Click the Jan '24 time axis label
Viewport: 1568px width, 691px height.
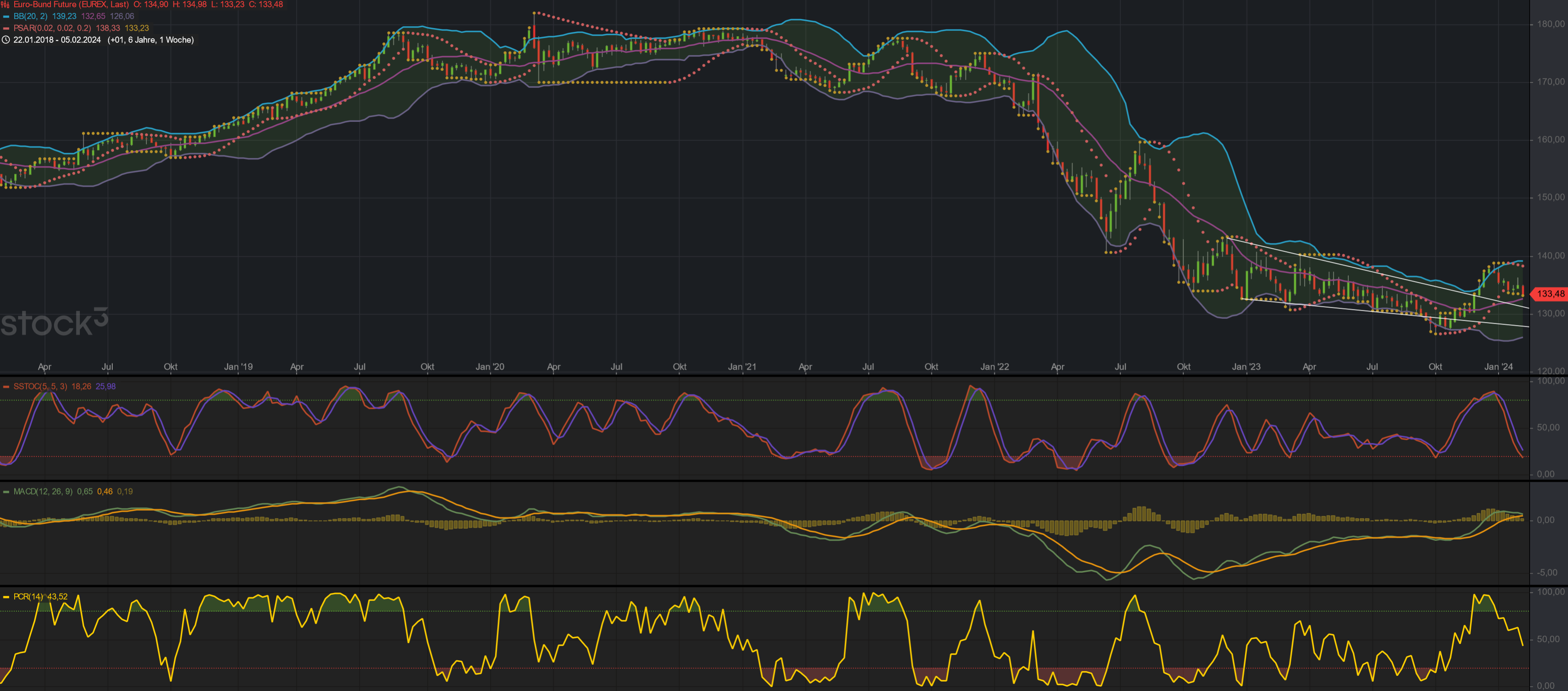(1498, 367)
